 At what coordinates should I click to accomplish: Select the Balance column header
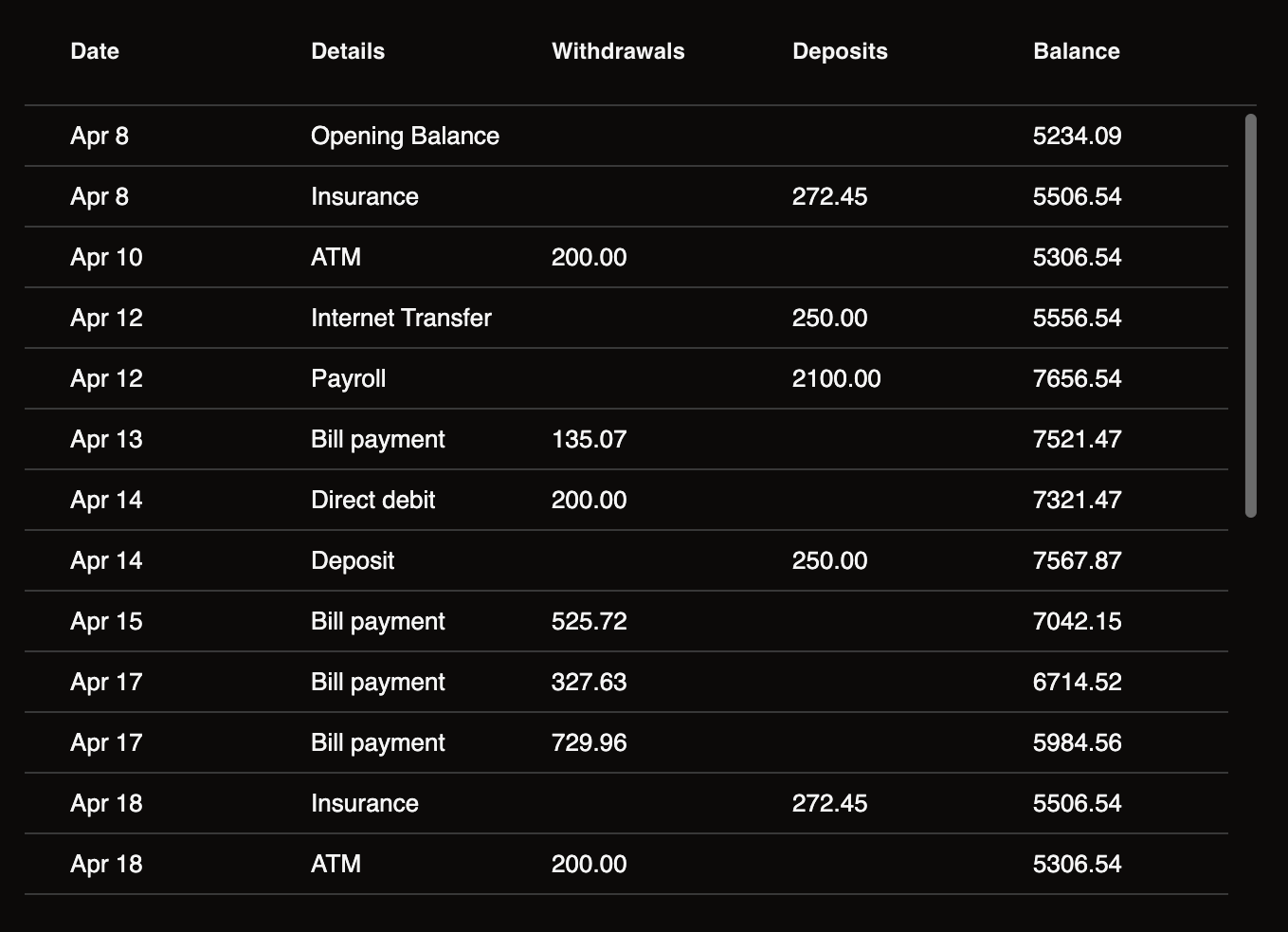click(1076, 51)
